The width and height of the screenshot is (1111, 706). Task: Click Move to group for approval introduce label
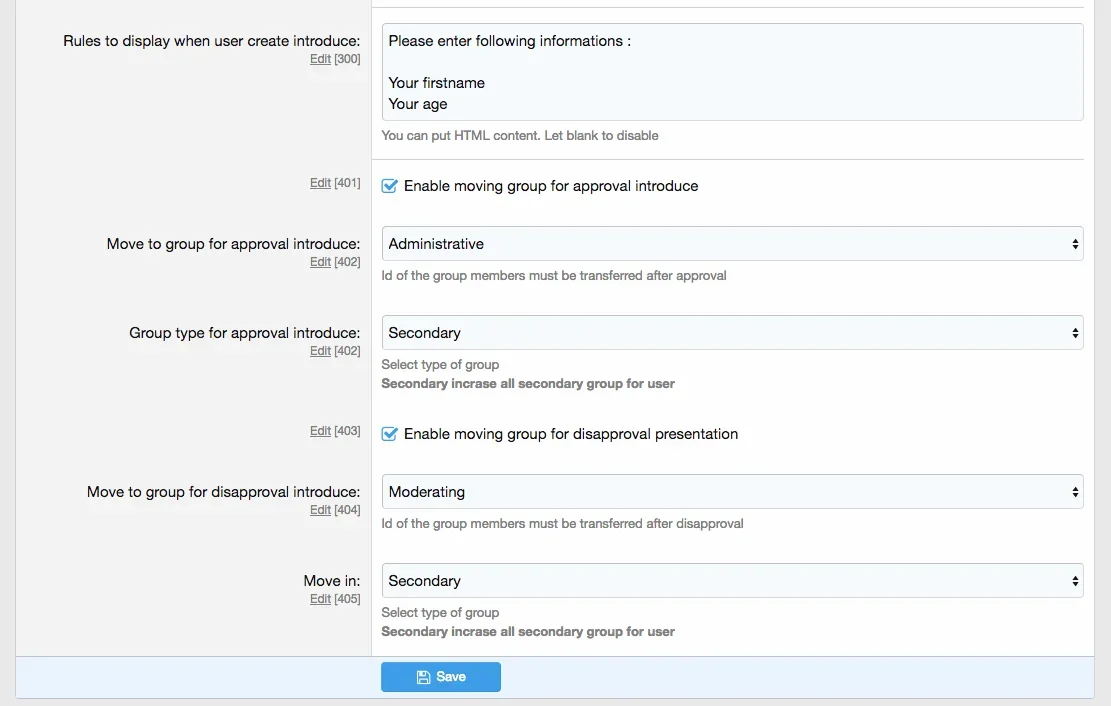[x=233, y=244]
